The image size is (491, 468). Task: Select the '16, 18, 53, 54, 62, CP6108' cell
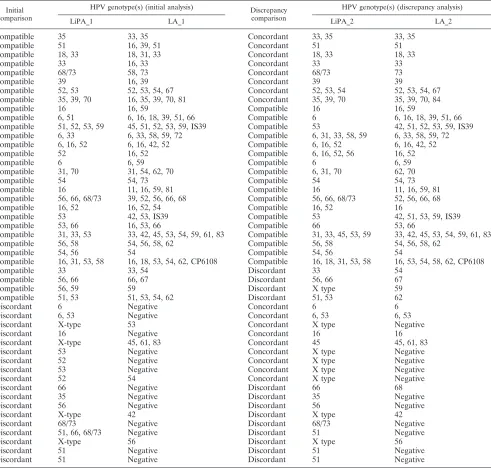(x=172, y=262)
